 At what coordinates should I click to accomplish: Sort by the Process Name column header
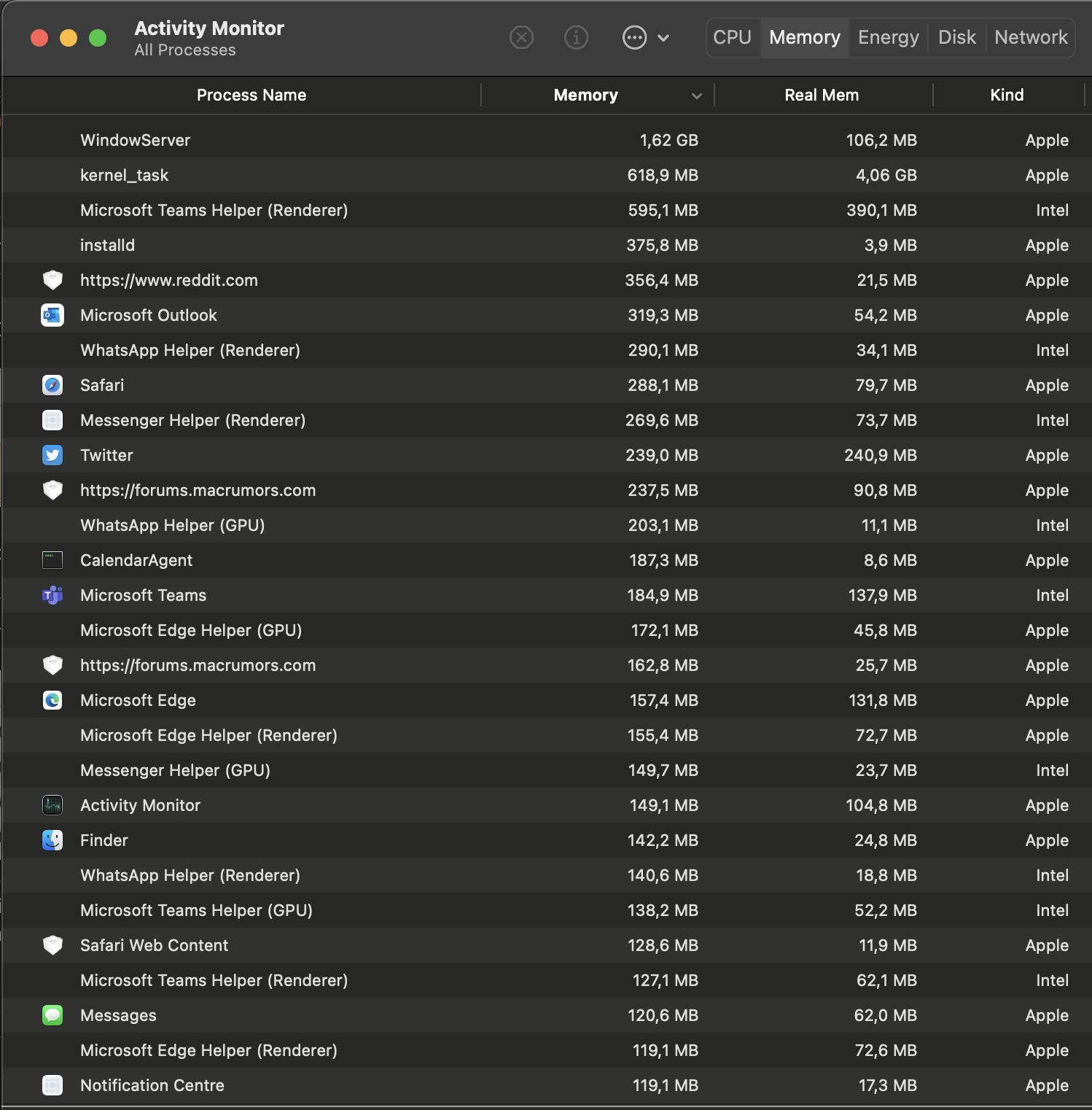click(251, 96)
